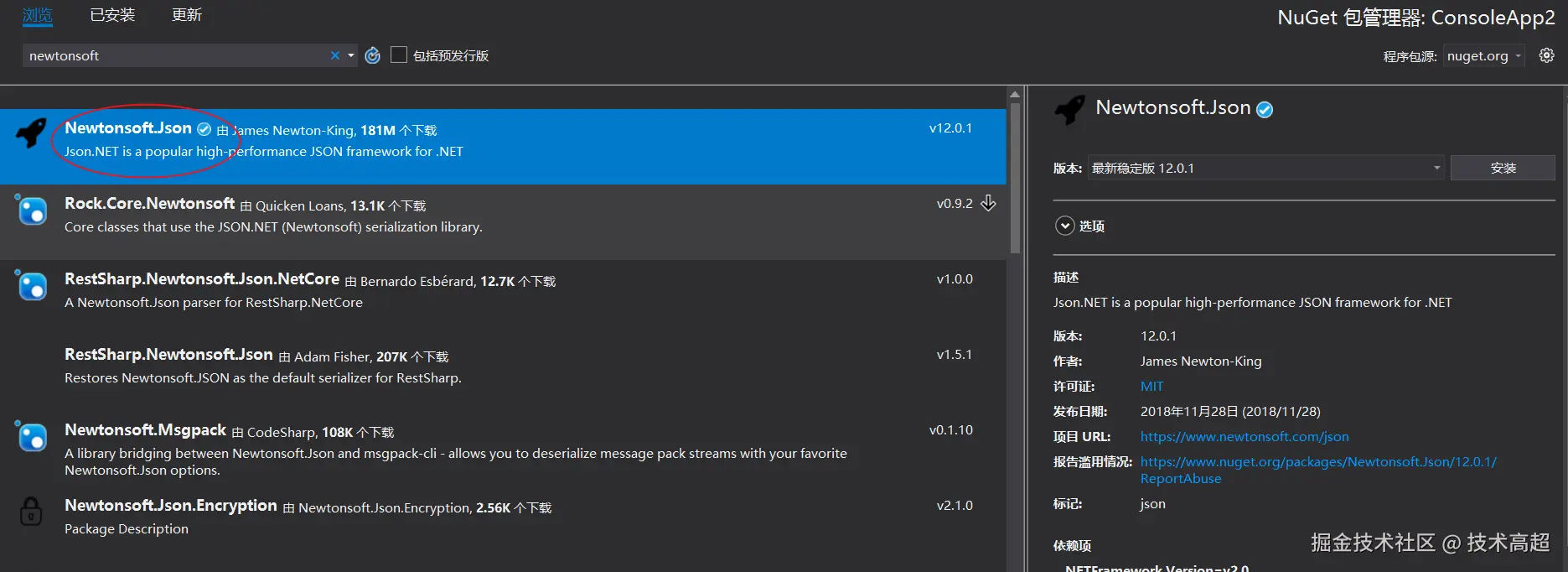Select the Newtonsoft.Json.Encryption package

coord(503,525)
